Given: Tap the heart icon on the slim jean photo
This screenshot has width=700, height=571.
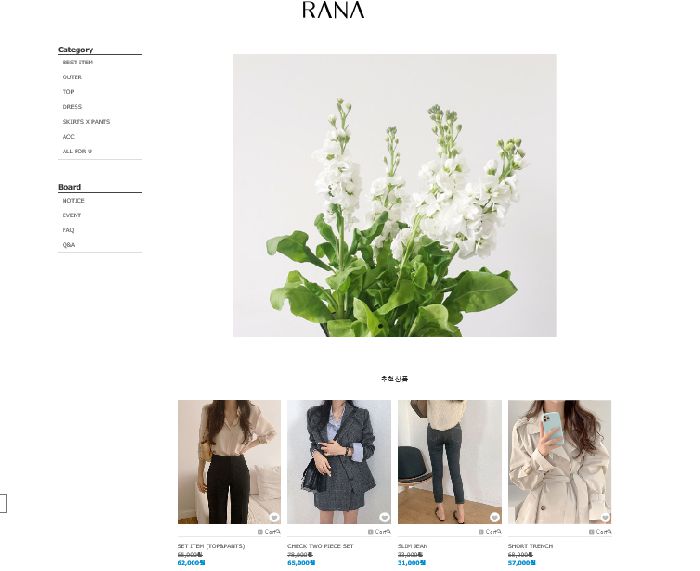Looking at the screenshot, I should click(x=495, y=517).
